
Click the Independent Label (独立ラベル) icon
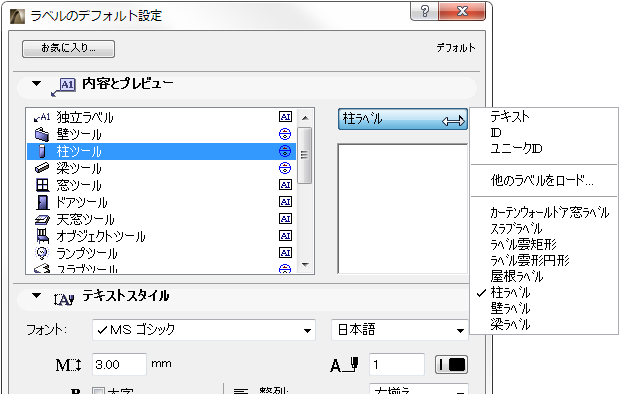[x=42, y=117]
